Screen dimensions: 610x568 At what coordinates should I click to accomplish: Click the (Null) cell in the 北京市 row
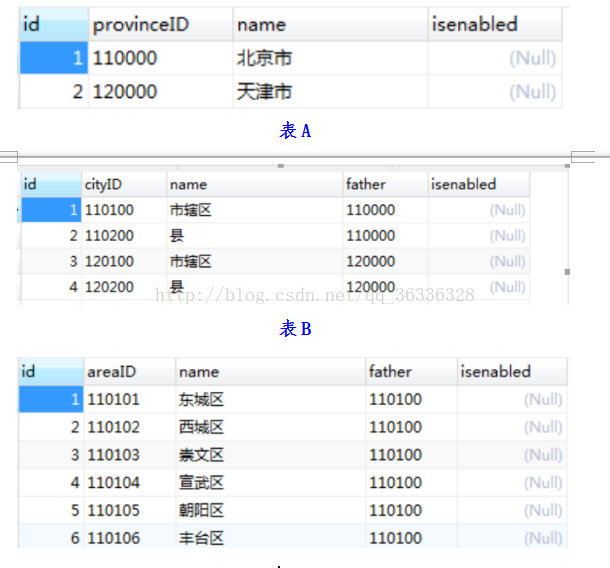point(495,58)
